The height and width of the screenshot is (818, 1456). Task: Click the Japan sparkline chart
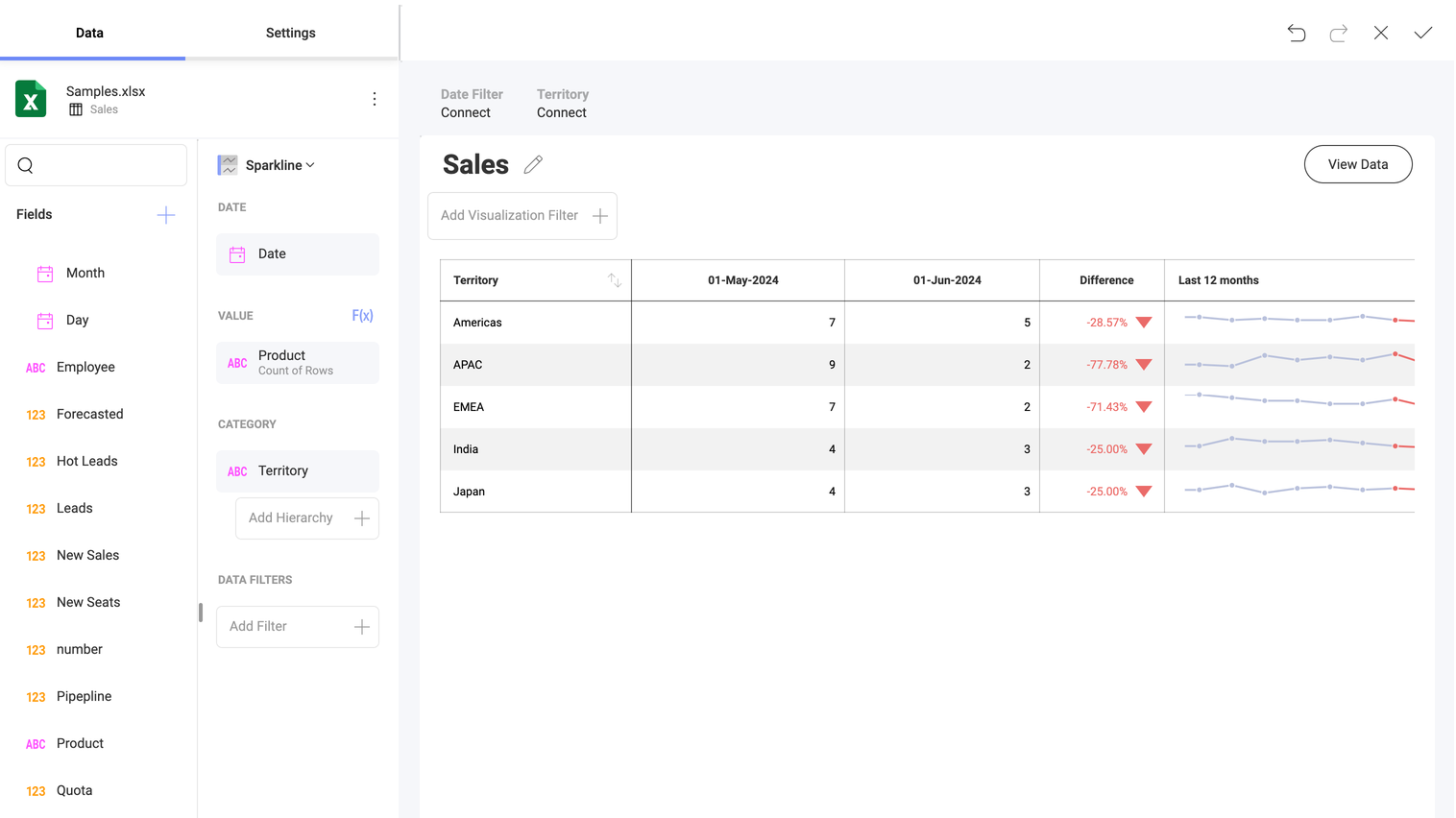tap(1299, 489)
